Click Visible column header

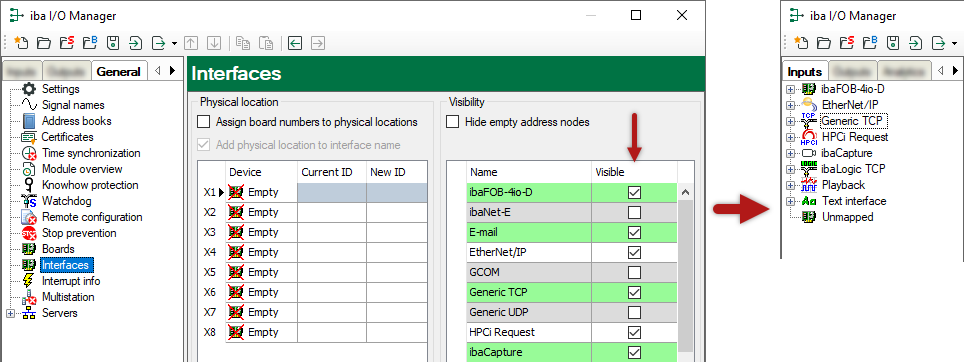pyautogui.click(x=634, y=172)
